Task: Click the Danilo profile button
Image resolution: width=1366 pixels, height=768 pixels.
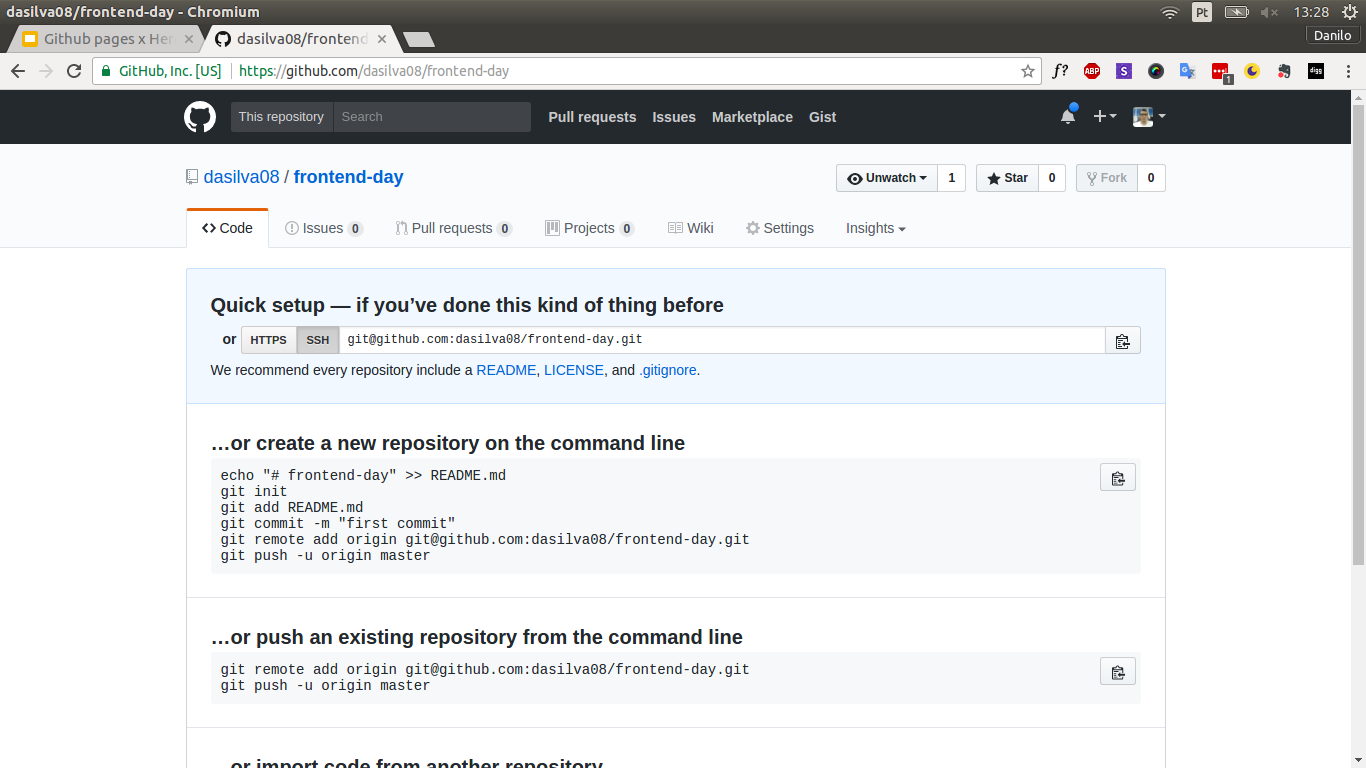Action: click(1333, 35)
